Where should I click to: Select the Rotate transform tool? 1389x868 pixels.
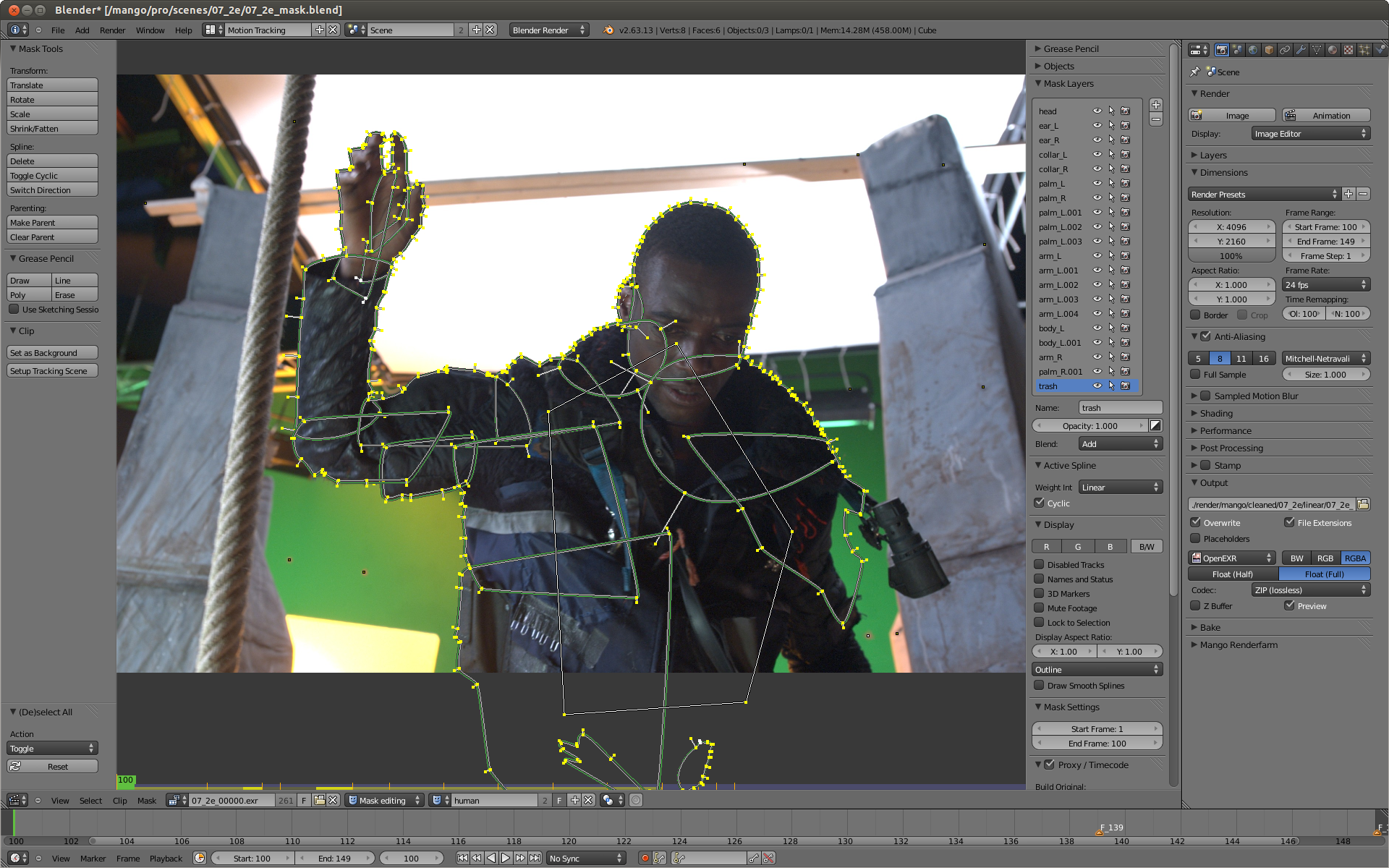click(x=53, y=99)
